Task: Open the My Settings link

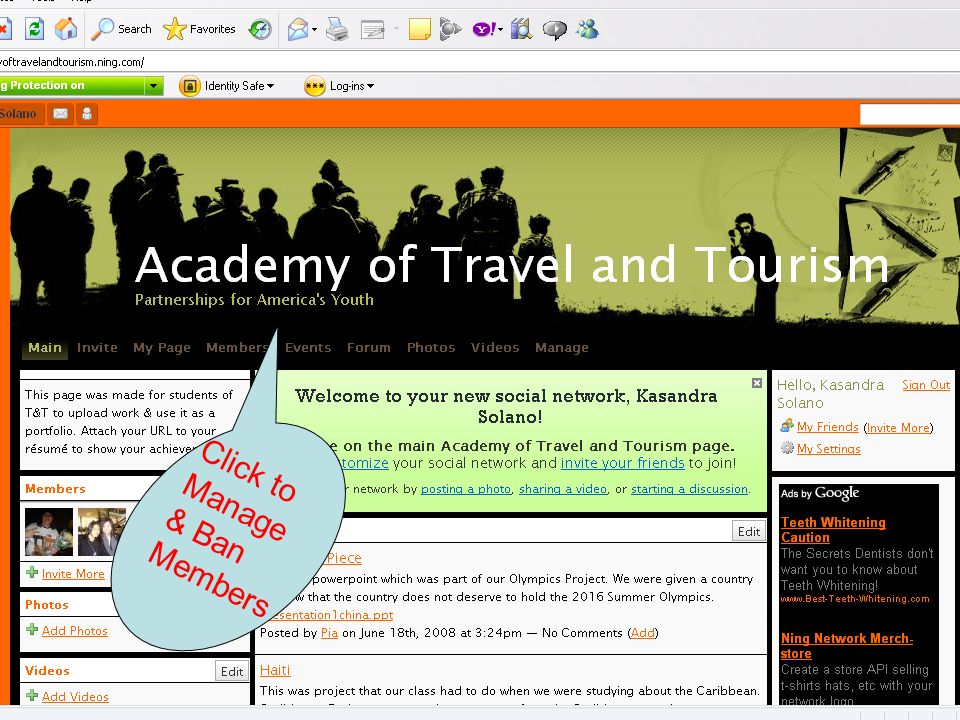Action: 828,449
